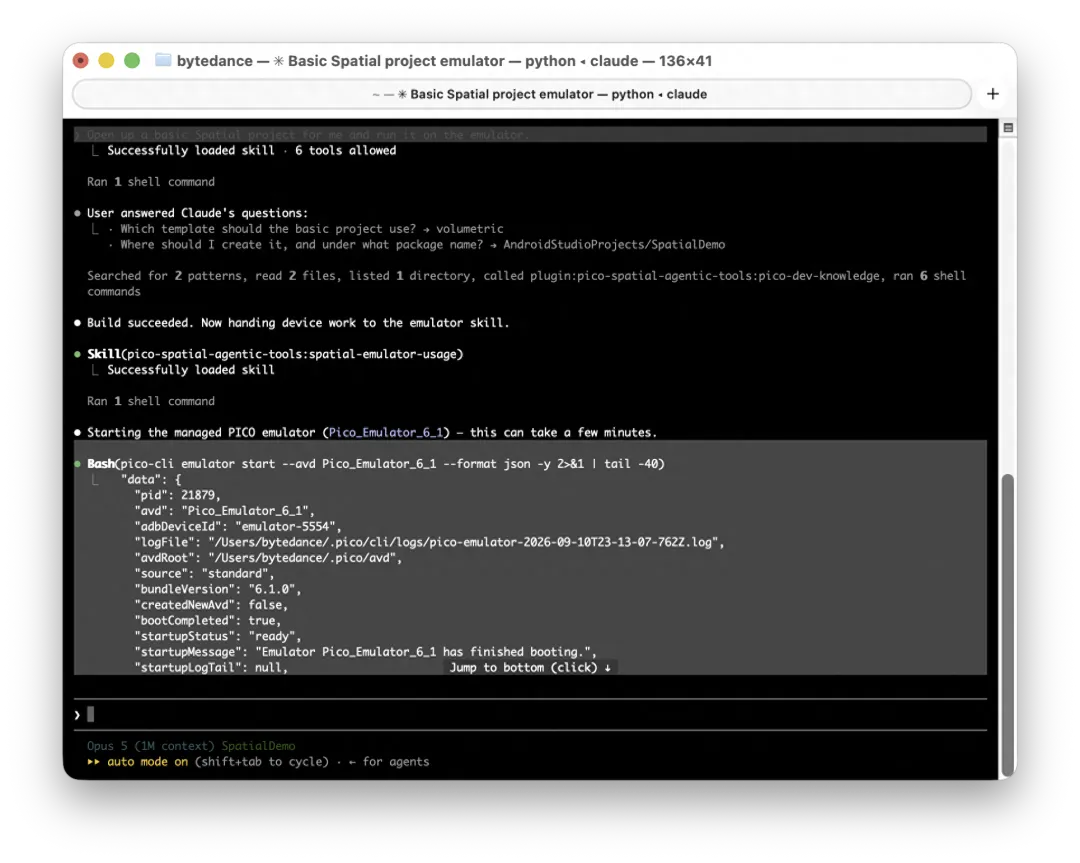Screen dimensions: 1080x863
Task: Click the scroll marker icon above the scrollbar
Action: [1008, 128]
